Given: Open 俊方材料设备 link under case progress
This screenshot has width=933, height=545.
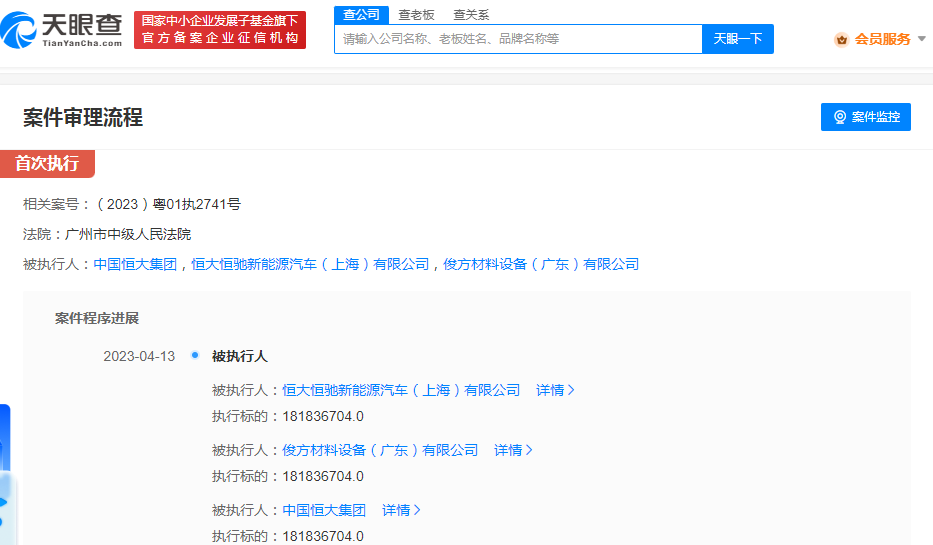Looking at the screenshot, I should pyautogui.click(x=380, y=450).
